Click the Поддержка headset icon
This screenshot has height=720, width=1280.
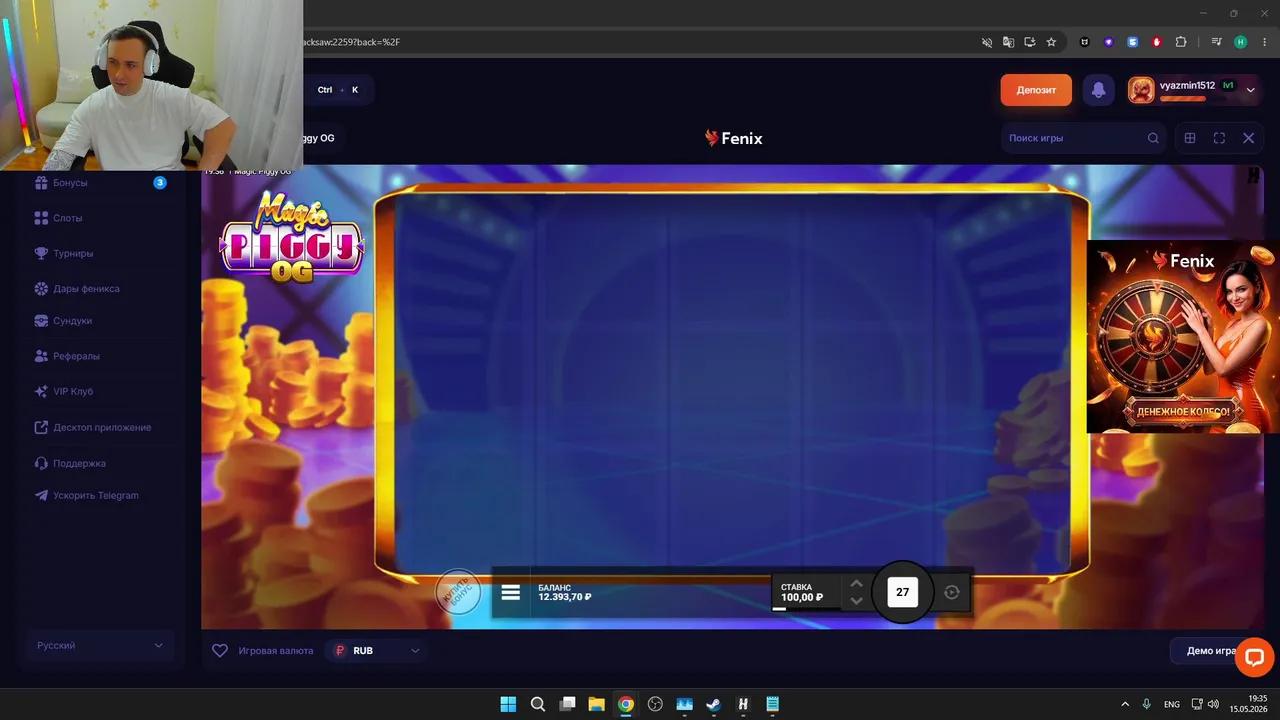pyautogui.click(x=41, y=463)
